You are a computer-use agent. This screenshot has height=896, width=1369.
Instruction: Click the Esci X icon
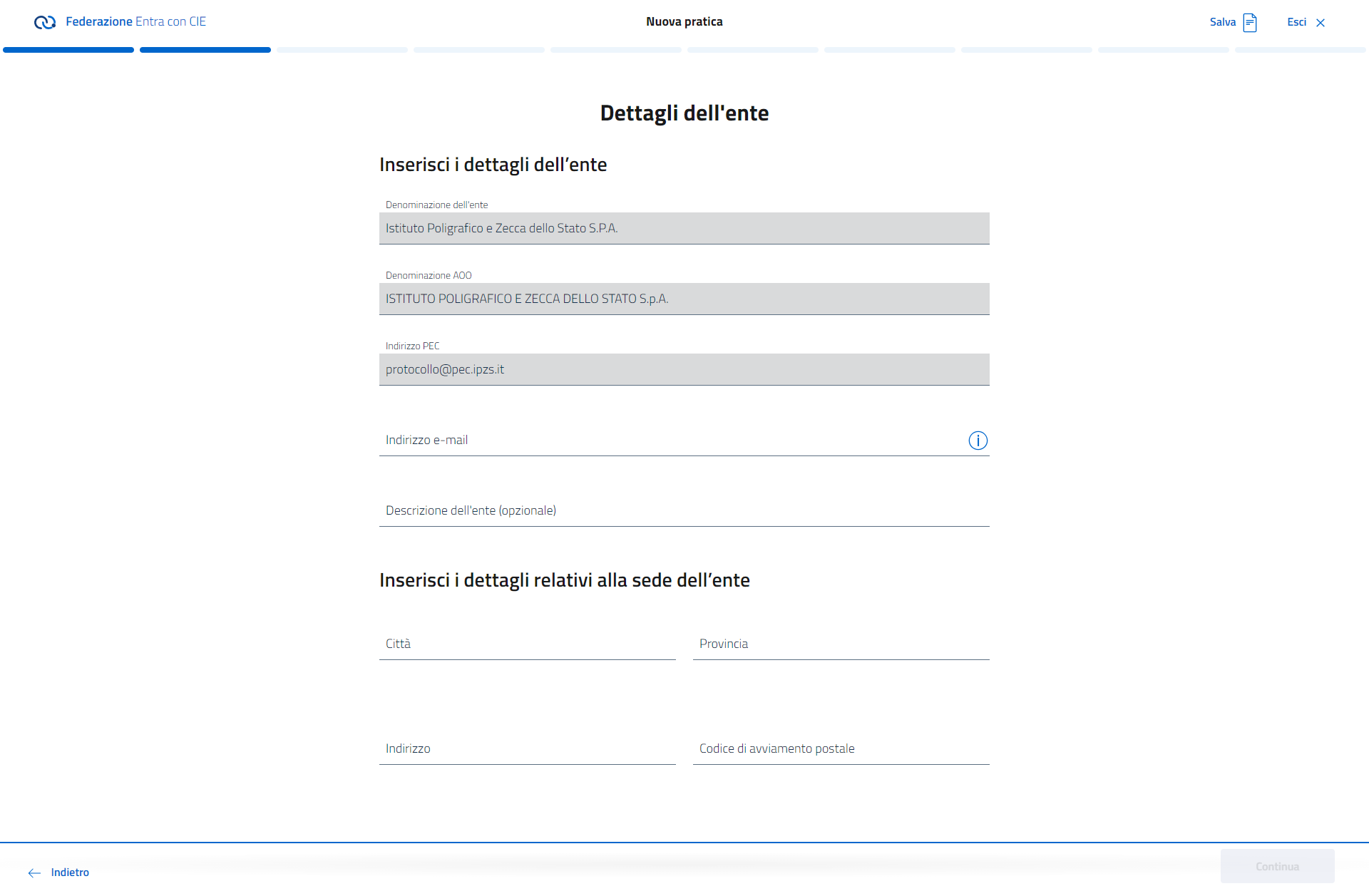(x=1321, y=23)
